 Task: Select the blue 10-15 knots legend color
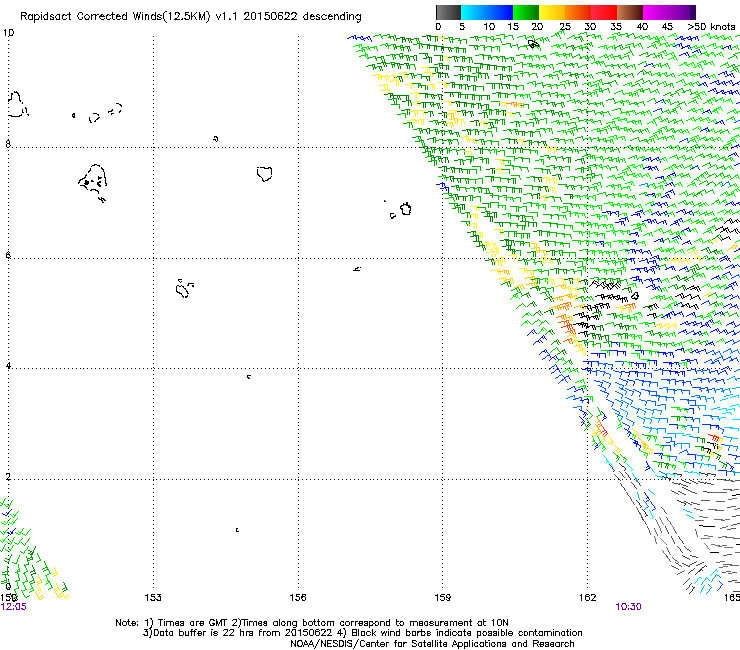(x=500, y=12)
